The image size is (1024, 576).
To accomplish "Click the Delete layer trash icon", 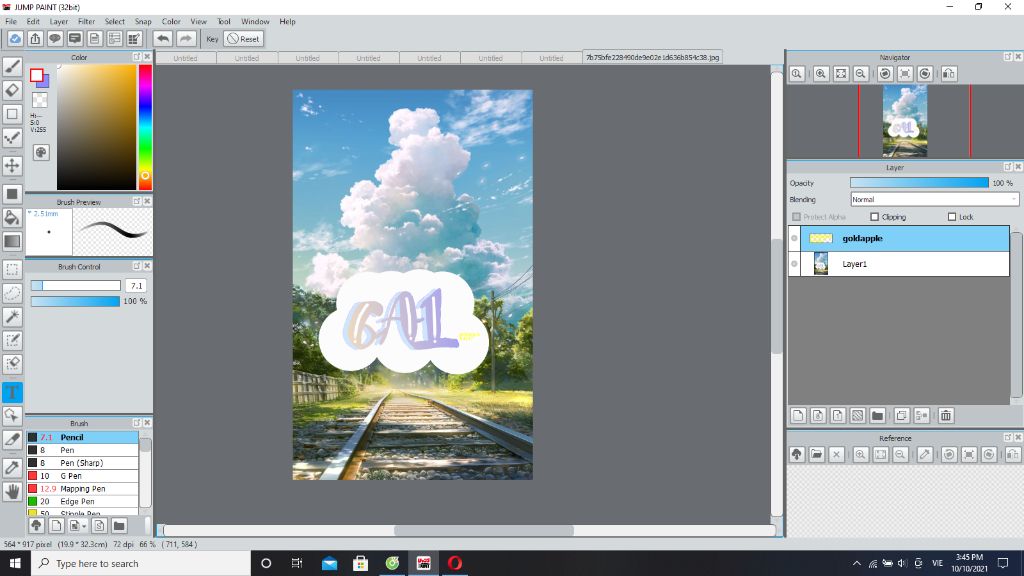I will pos(946,415).
